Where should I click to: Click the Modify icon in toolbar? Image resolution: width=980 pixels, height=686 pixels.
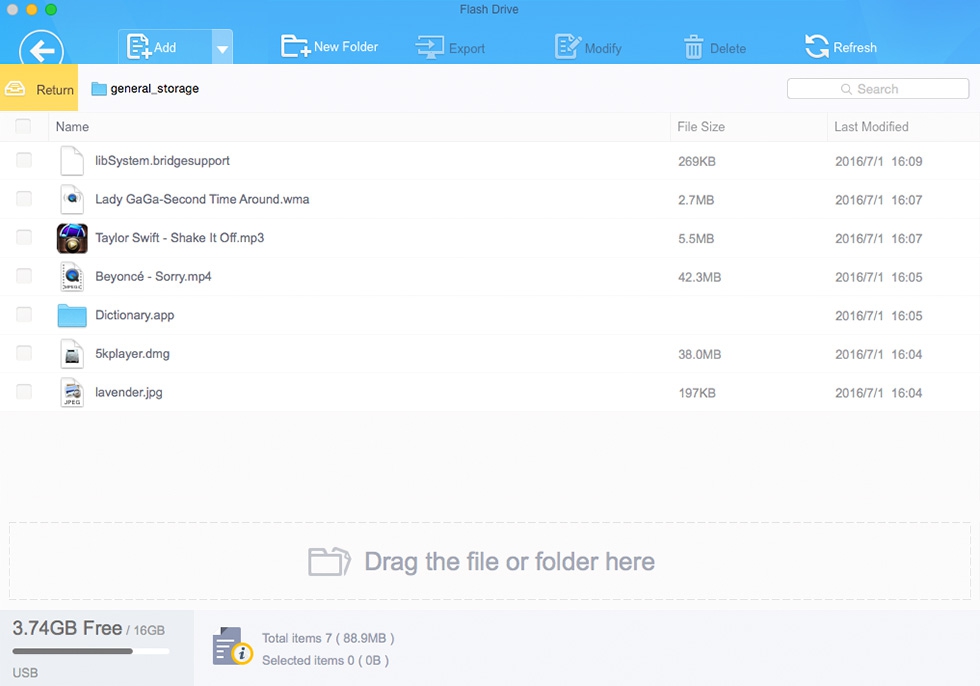click(x=568, y=47)
